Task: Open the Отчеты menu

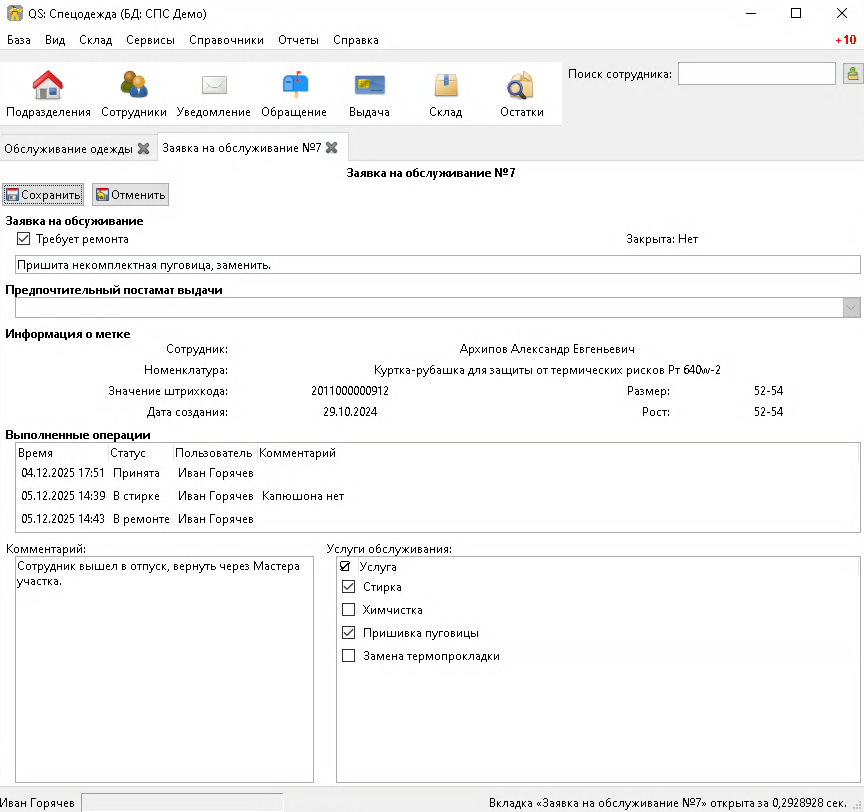Action: click(x=298, y=40)
